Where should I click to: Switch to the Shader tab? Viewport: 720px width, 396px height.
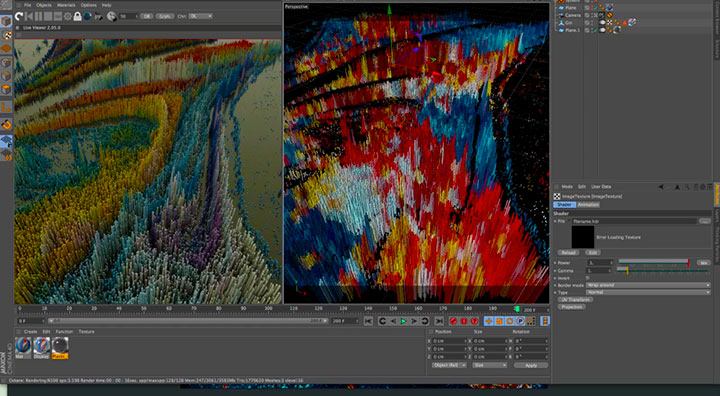coord(564,204)
